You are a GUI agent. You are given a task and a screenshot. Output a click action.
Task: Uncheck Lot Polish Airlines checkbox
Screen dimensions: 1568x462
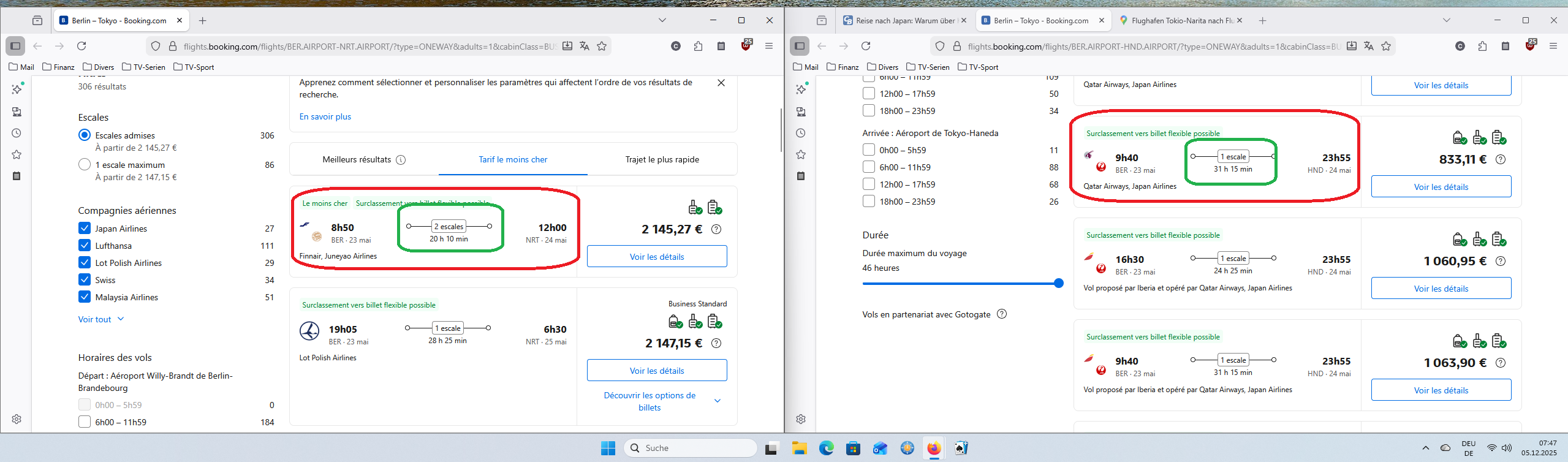85,263
